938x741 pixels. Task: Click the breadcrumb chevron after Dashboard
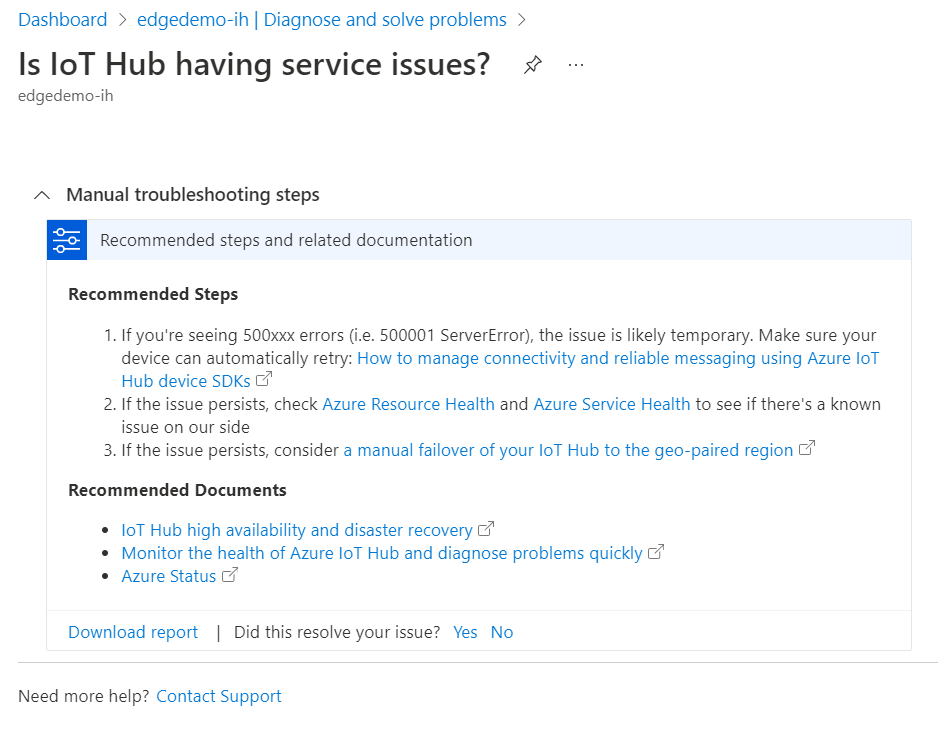click(121, 19)
